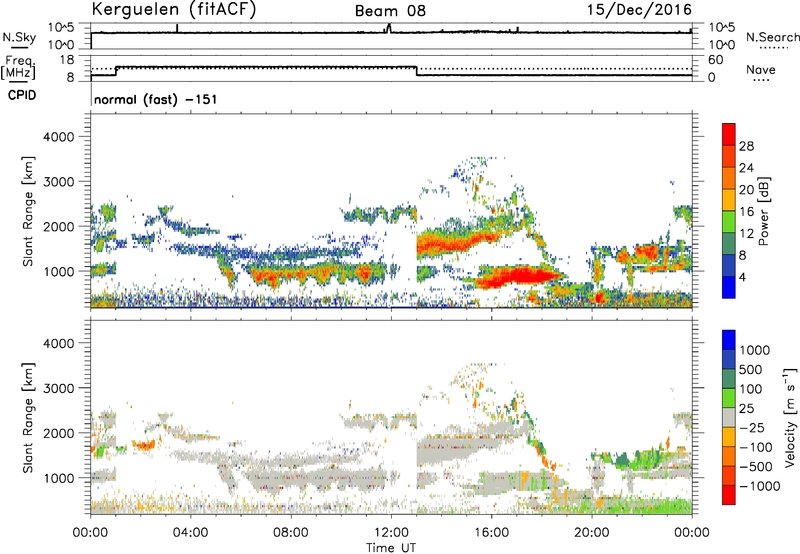Click the "60" tick on the right of the Freq. panel

point(715,60)
